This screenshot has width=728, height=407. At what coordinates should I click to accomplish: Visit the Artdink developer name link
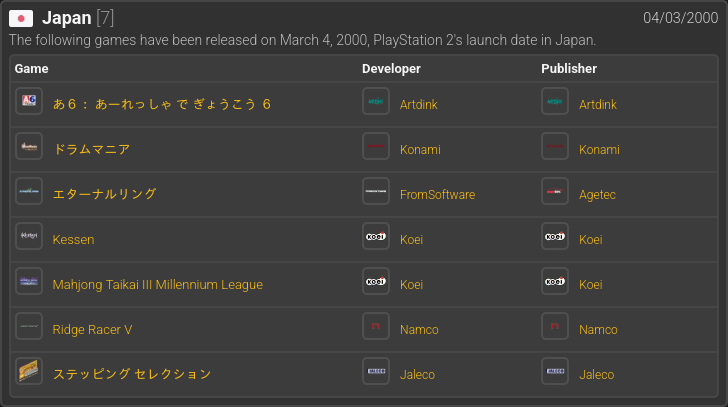click(419, 104)
